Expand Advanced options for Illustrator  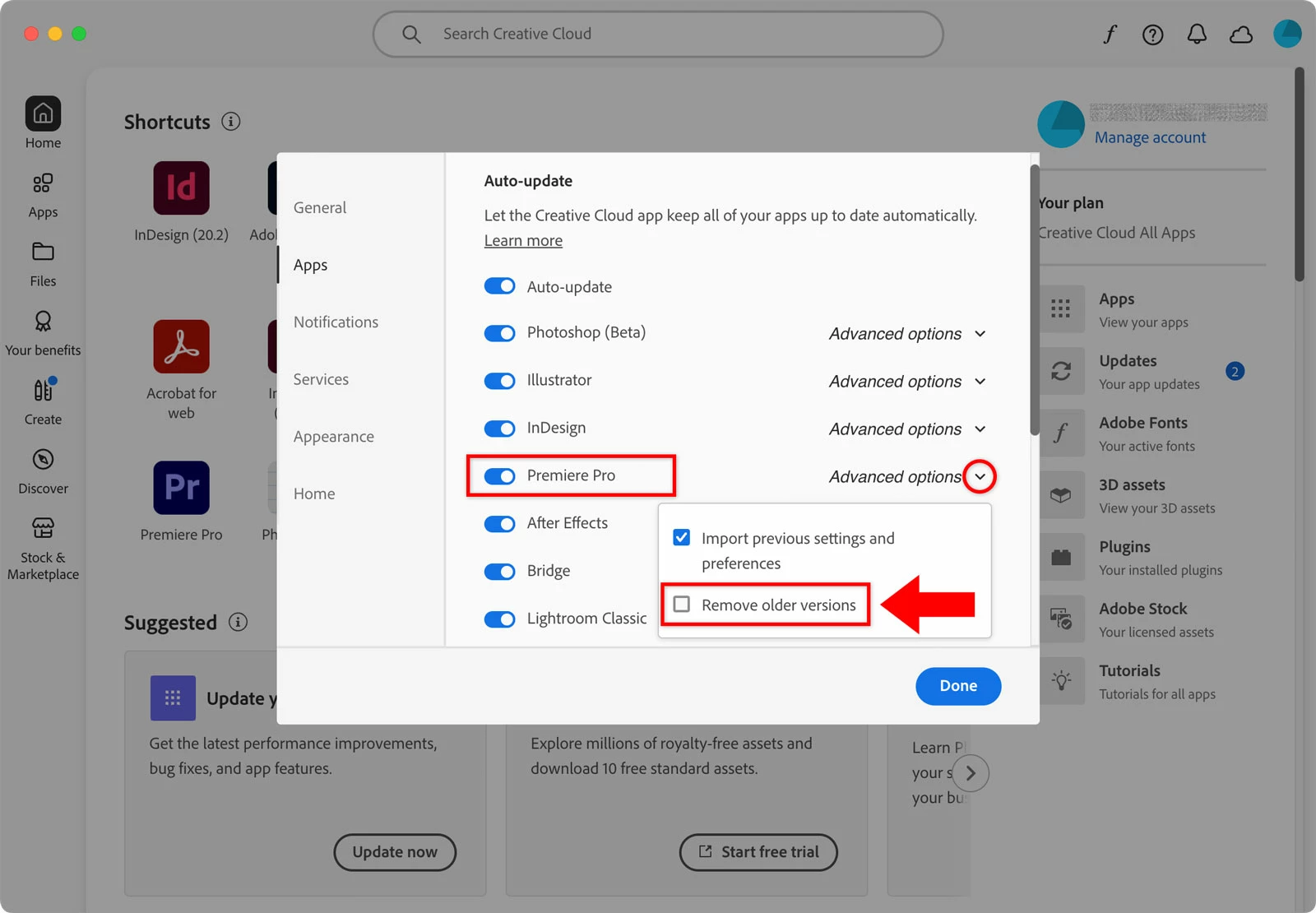[x=980, y=382]
